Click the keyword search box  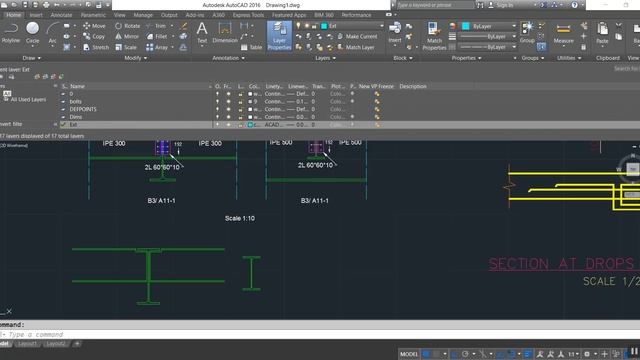tap(436, 5)
